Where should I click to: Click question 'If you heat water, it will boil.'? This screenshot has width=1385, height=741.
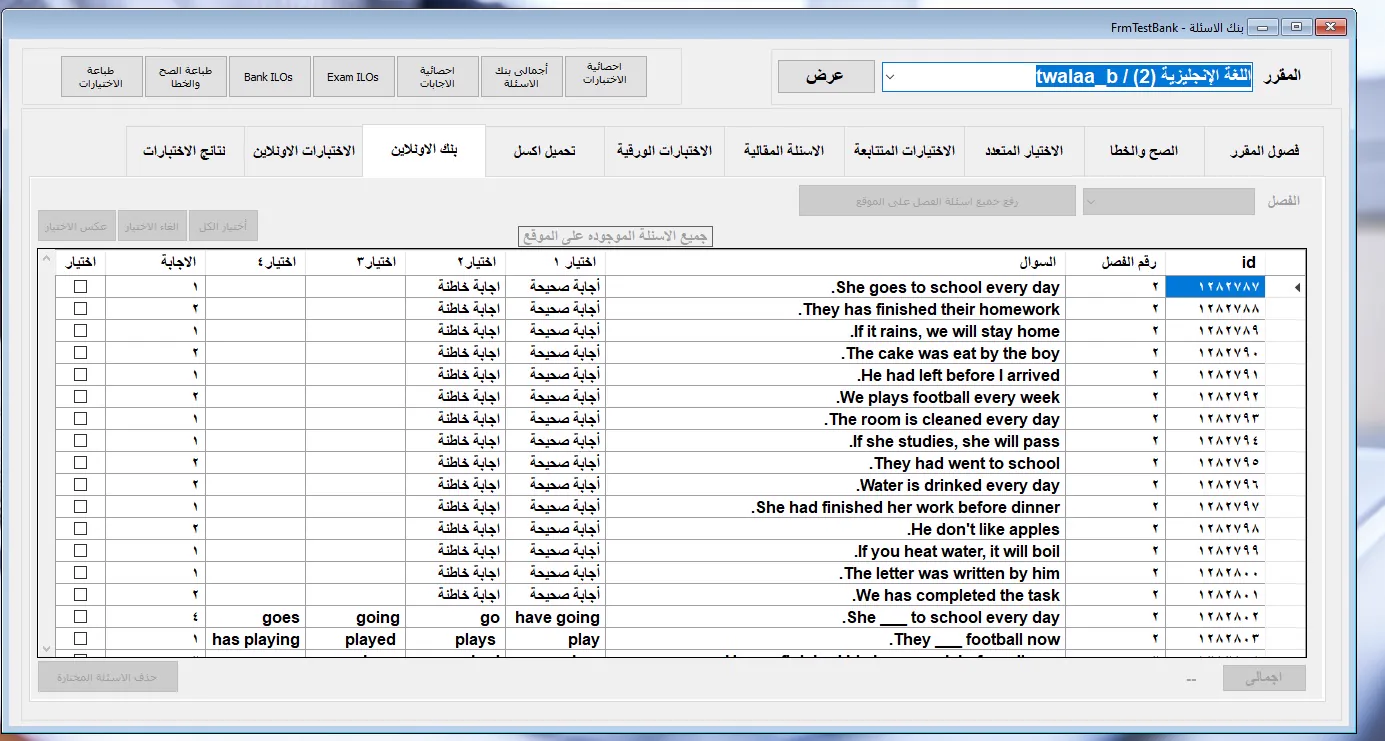[x=957, y=551]
